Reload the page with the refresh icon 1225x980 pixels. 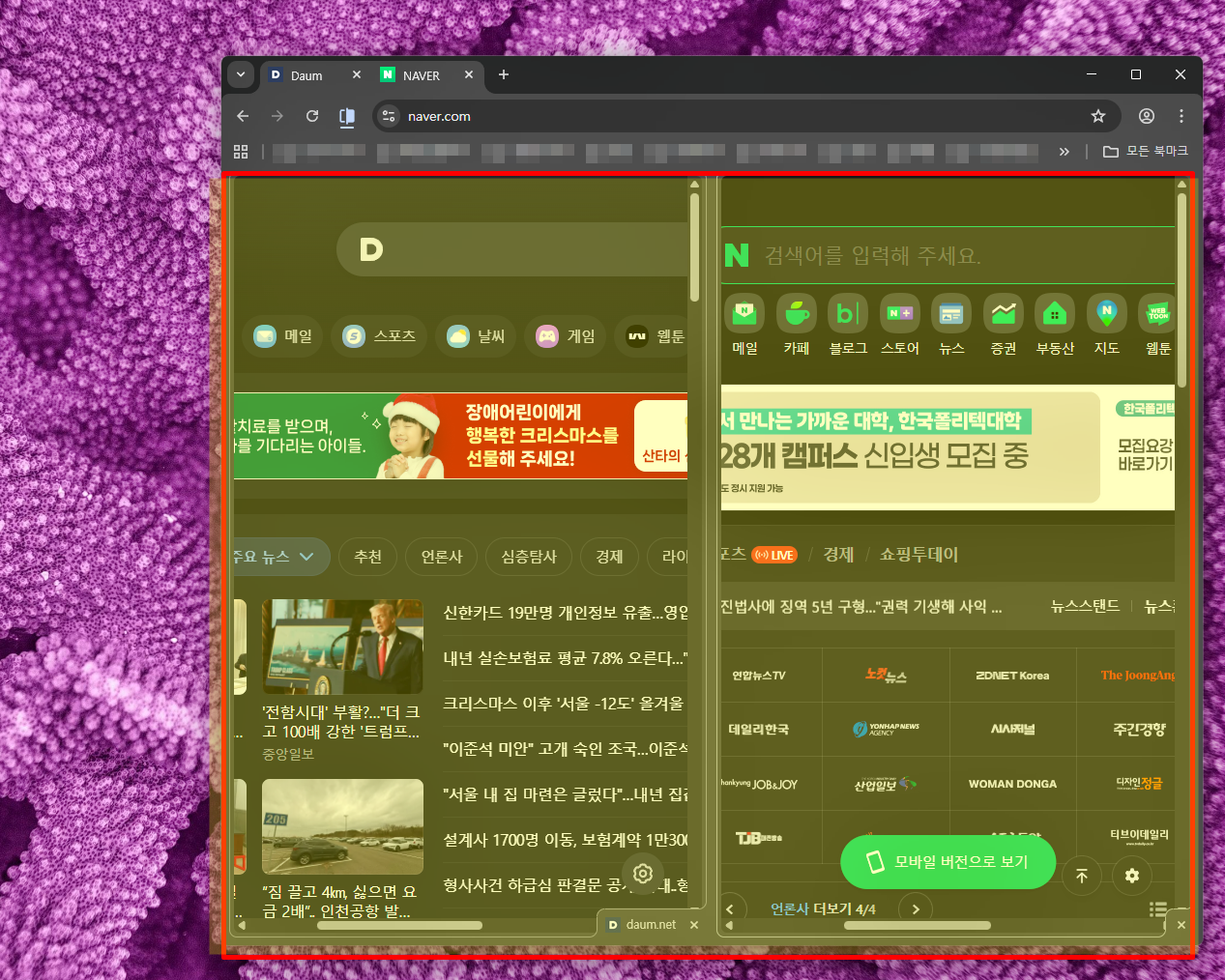click(312, 116)
